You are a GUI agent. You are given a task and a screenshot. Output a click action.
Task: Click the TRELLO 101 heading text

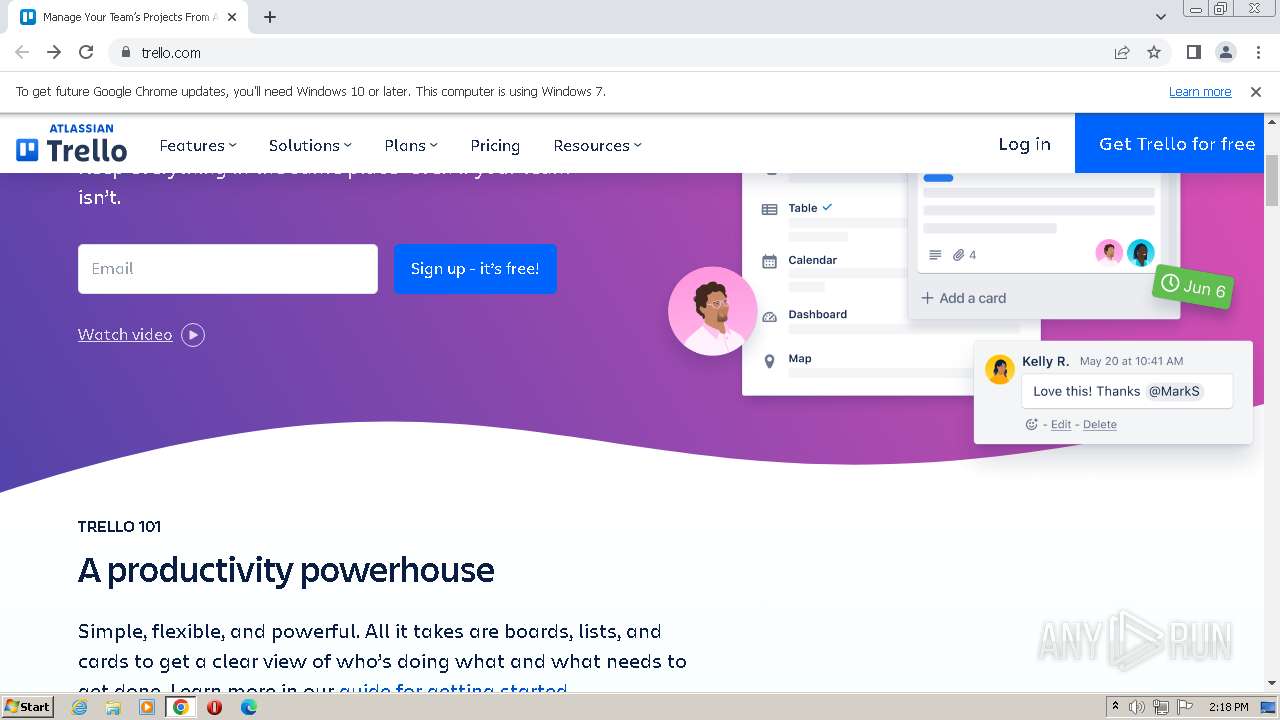119,527
